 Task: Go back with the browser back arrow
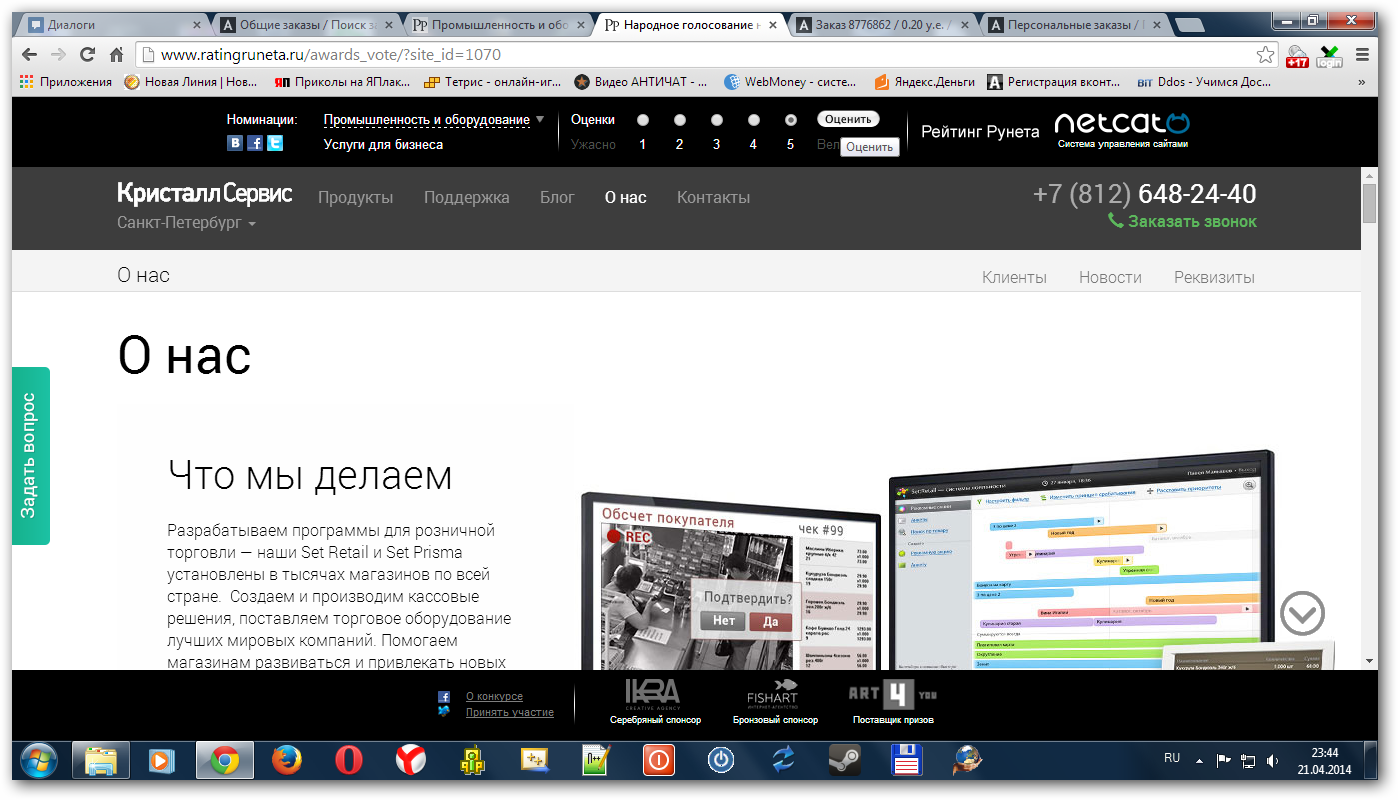(30, 55)
